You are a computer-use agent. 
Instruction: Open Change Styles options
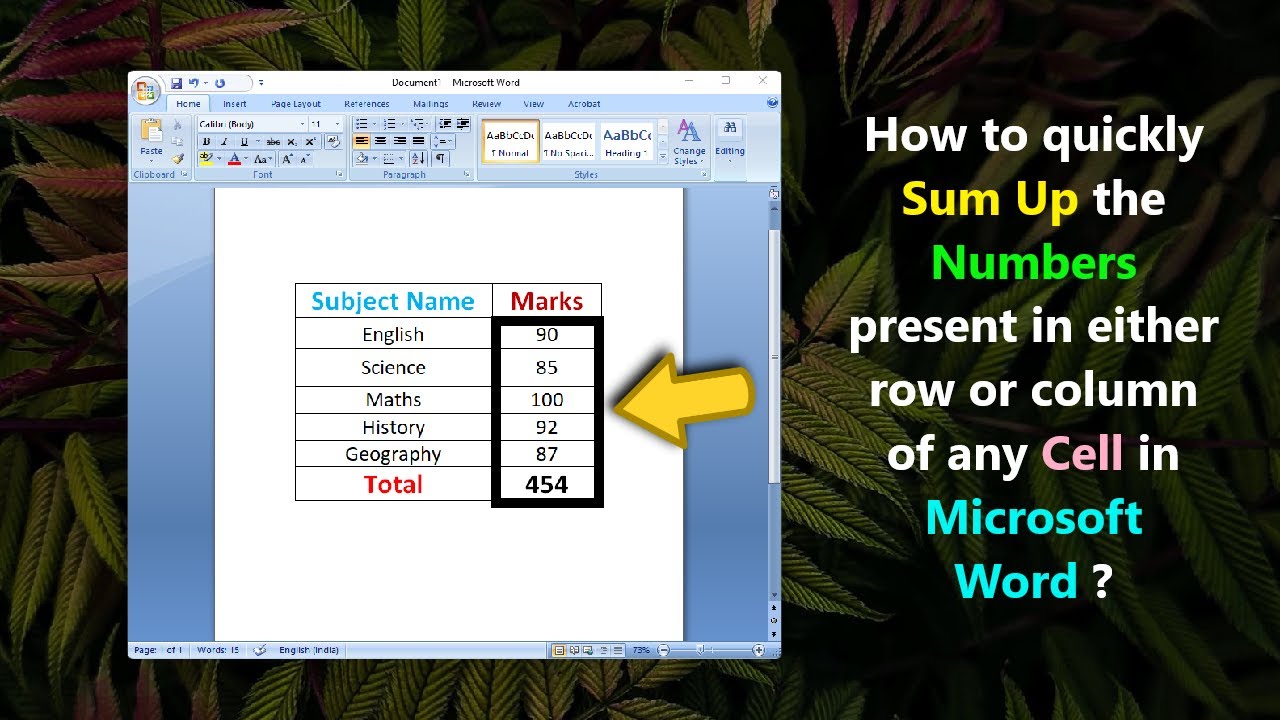tap(689, 142)
